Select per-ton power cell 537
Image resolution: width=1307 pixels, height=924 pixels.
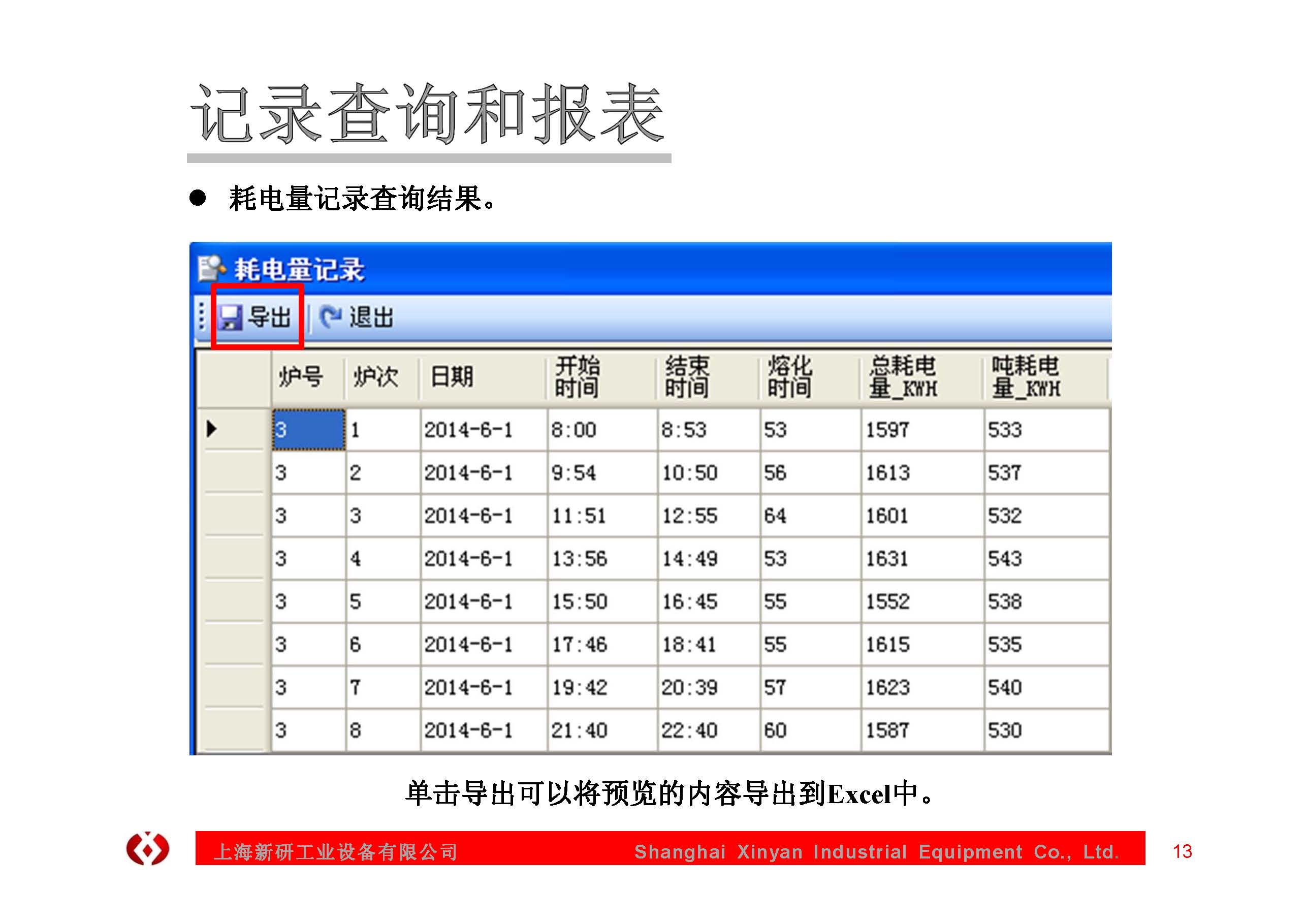(1047, 473)
